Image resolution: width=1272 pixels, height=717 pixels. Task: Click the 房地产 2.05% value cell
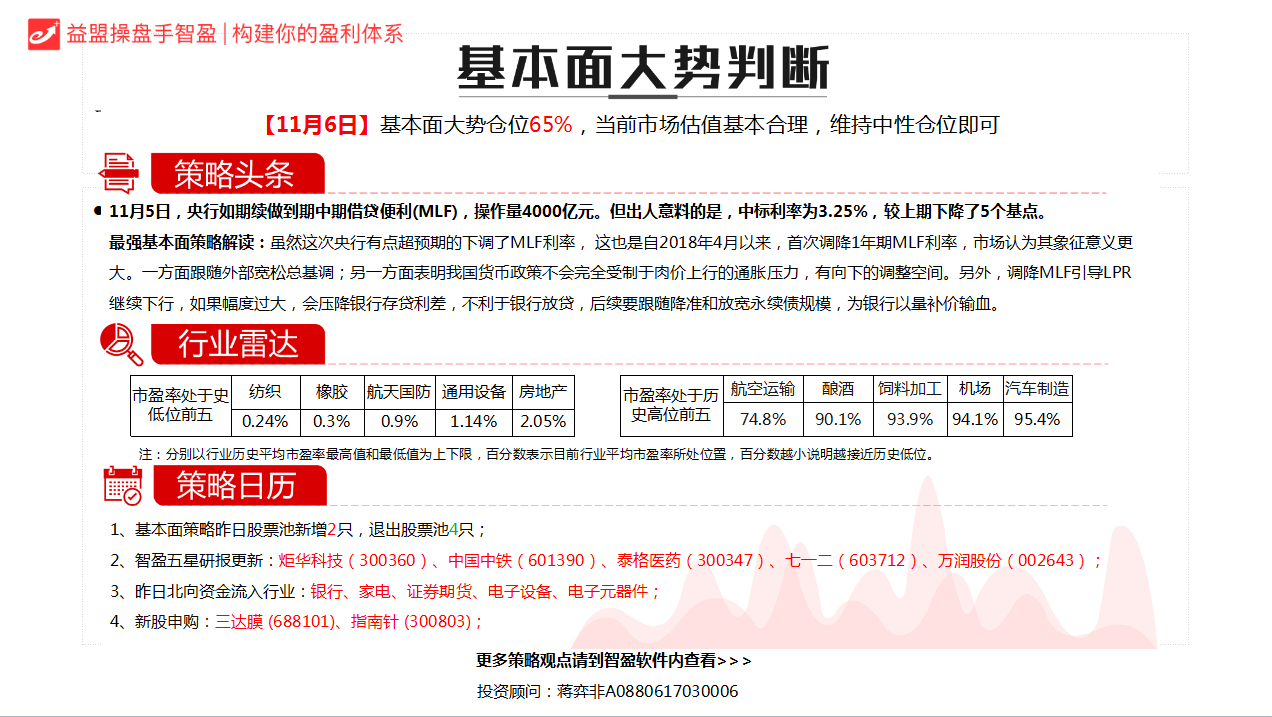[543, 421]
